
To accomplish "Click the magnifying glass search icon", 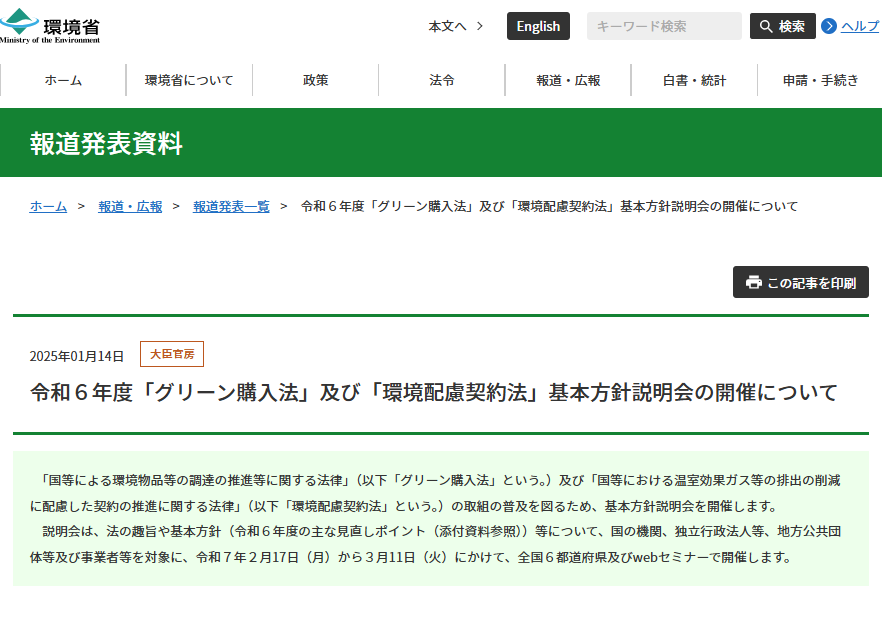I will (x=764, y=26).
